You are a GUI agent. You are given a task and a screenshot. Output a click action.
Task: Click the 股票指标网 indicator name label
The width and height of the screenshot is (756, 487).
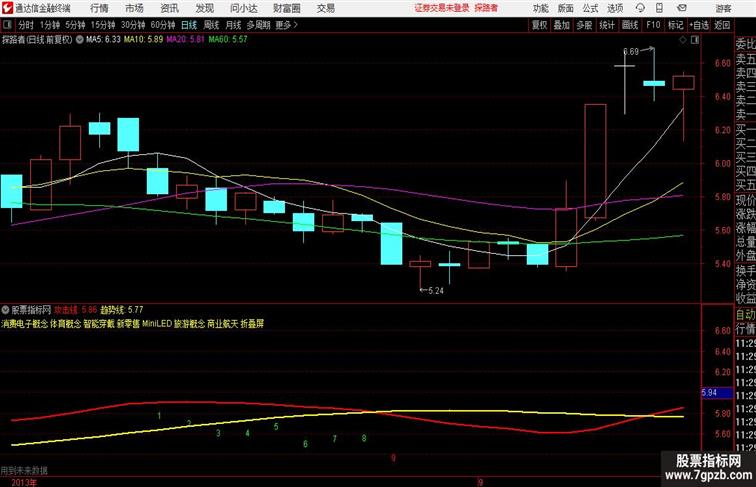click(31, 310)
